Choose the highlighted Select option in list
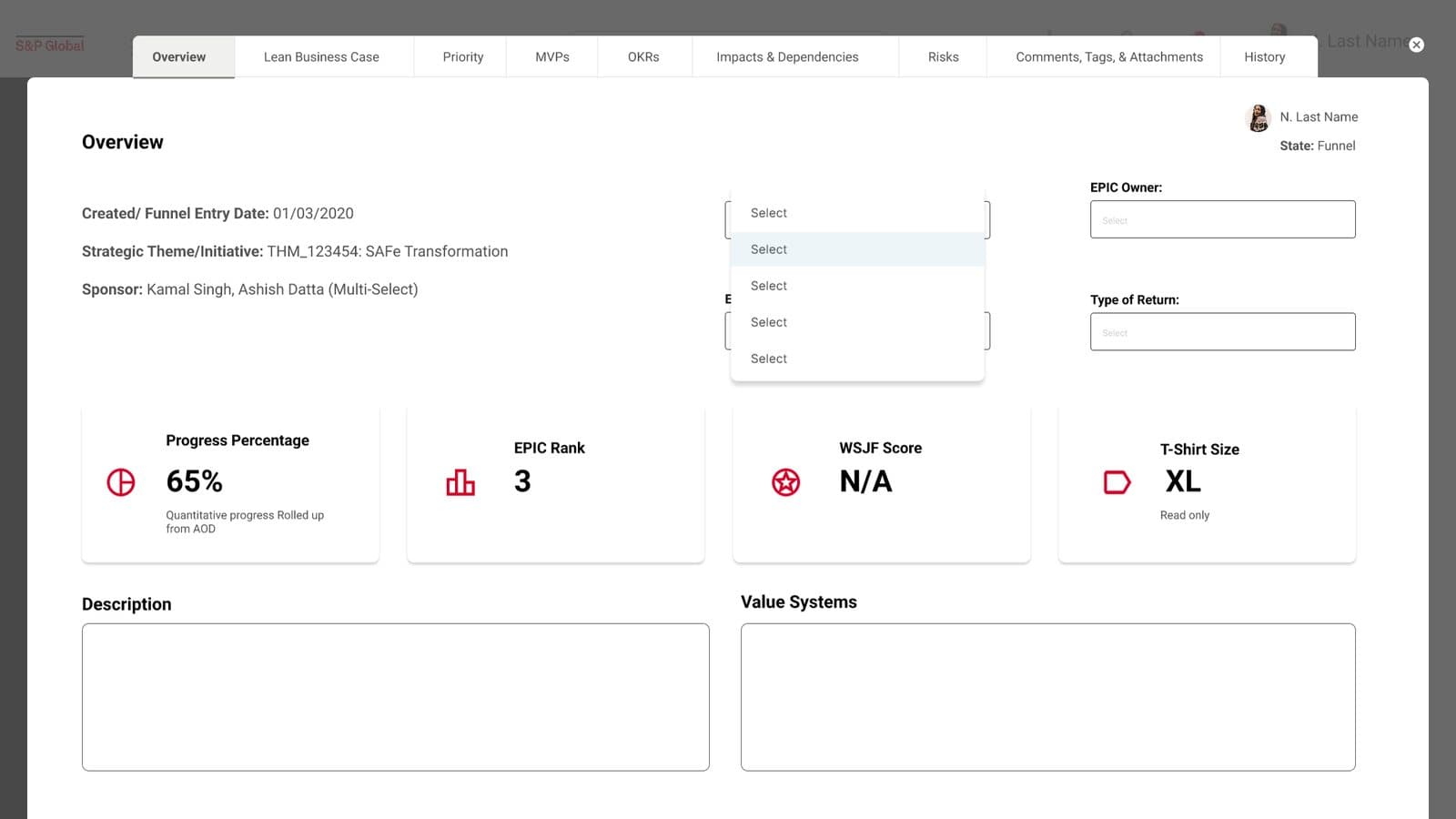This screenshot has width=1456, height=819. (857, 249)
